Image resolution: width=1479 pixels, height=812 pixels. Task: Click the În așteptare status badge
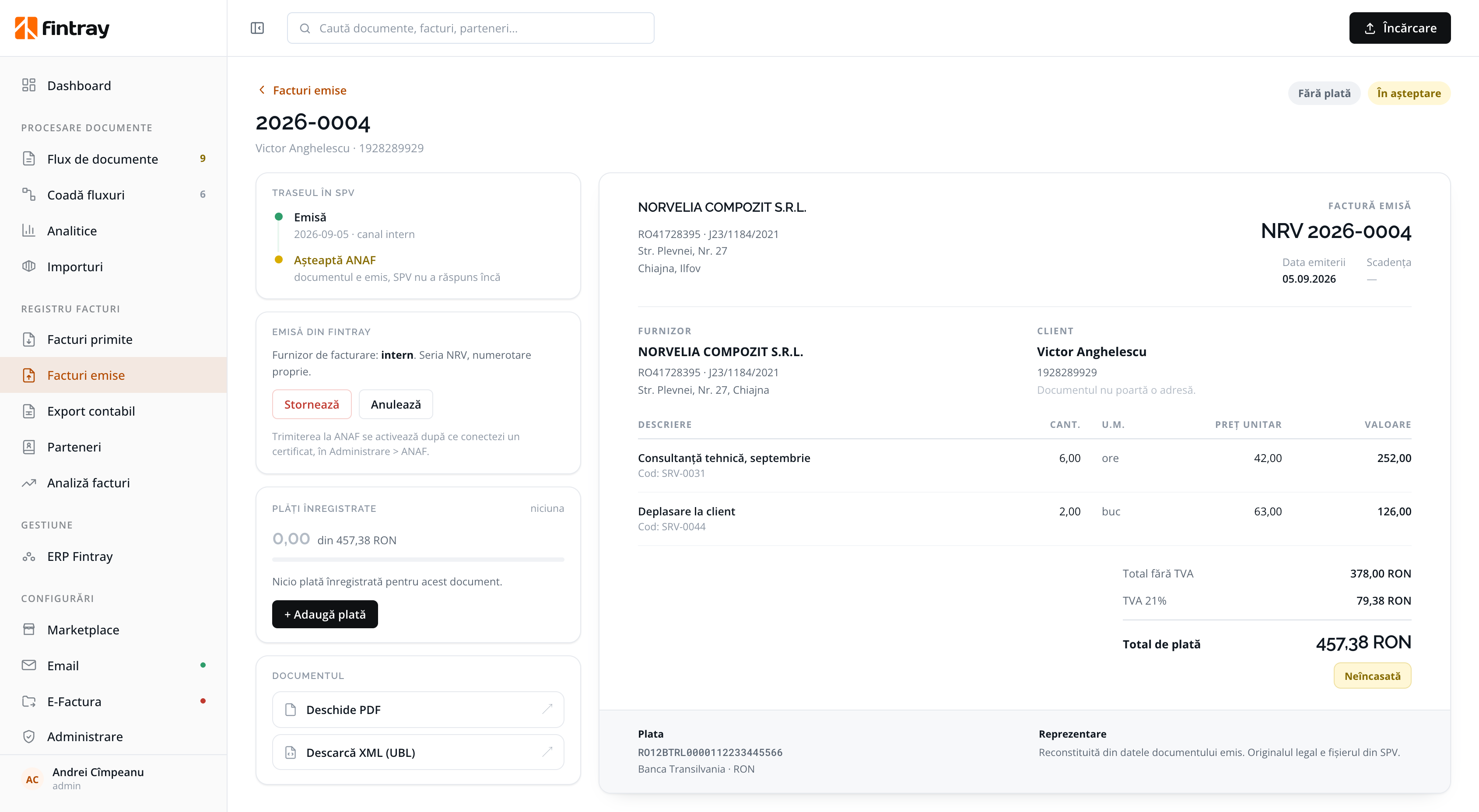click(x=1409, y=93)
